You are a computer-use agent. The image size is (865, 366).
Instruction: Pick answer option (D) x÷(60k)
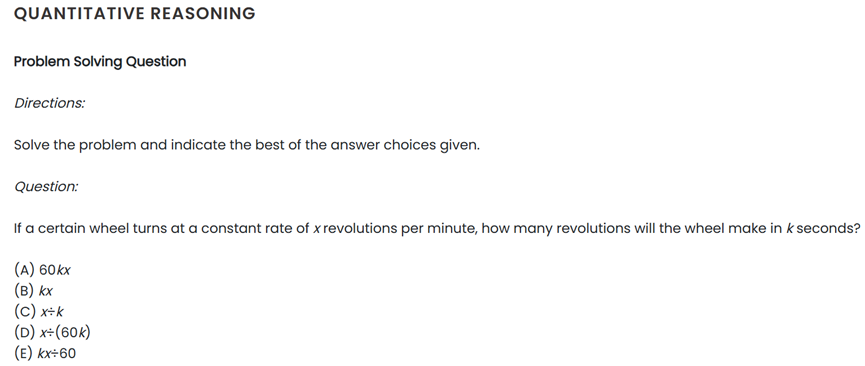(52, 332)
